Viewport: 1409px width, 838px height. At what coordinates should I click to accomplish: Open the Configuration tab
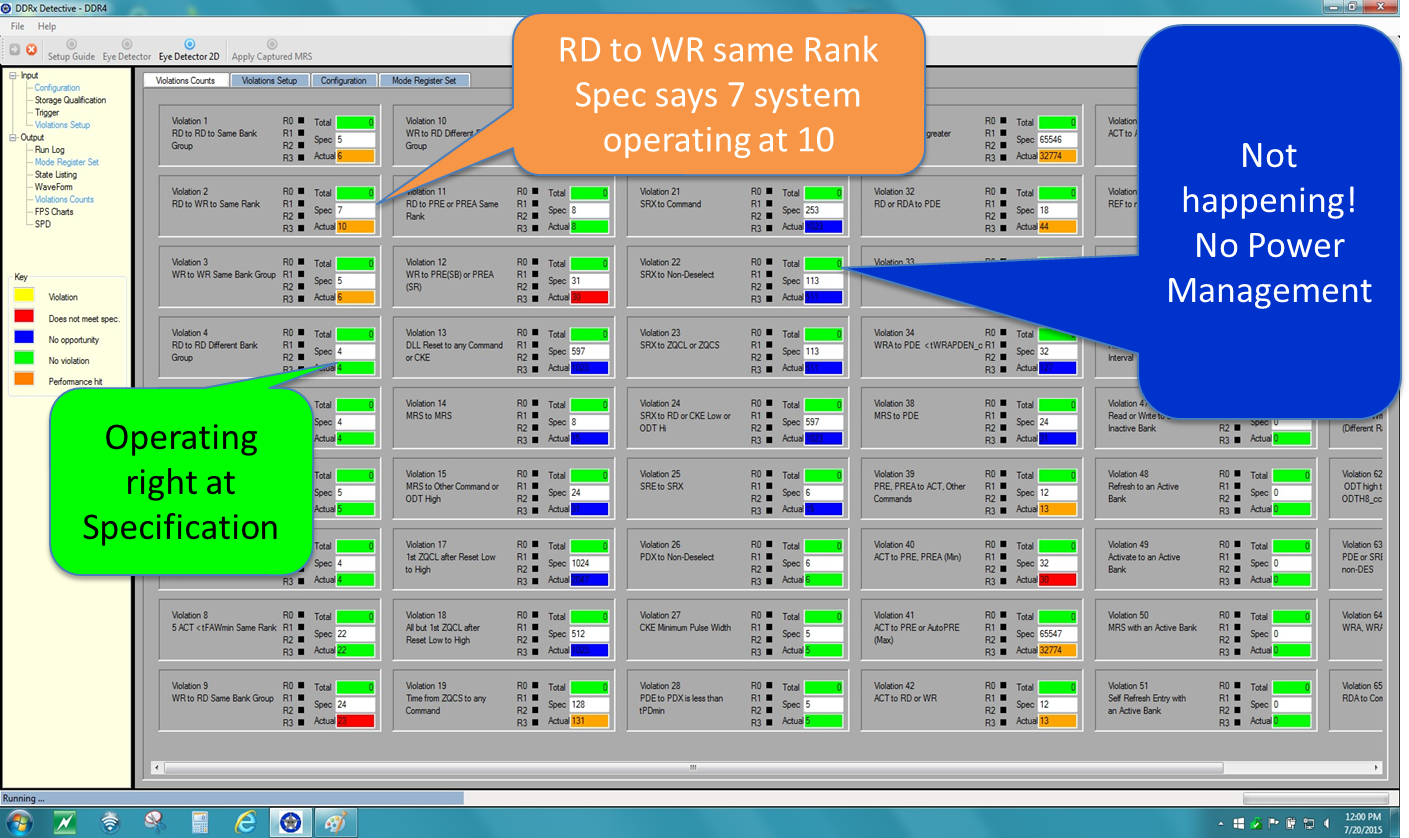pos(344,80)
